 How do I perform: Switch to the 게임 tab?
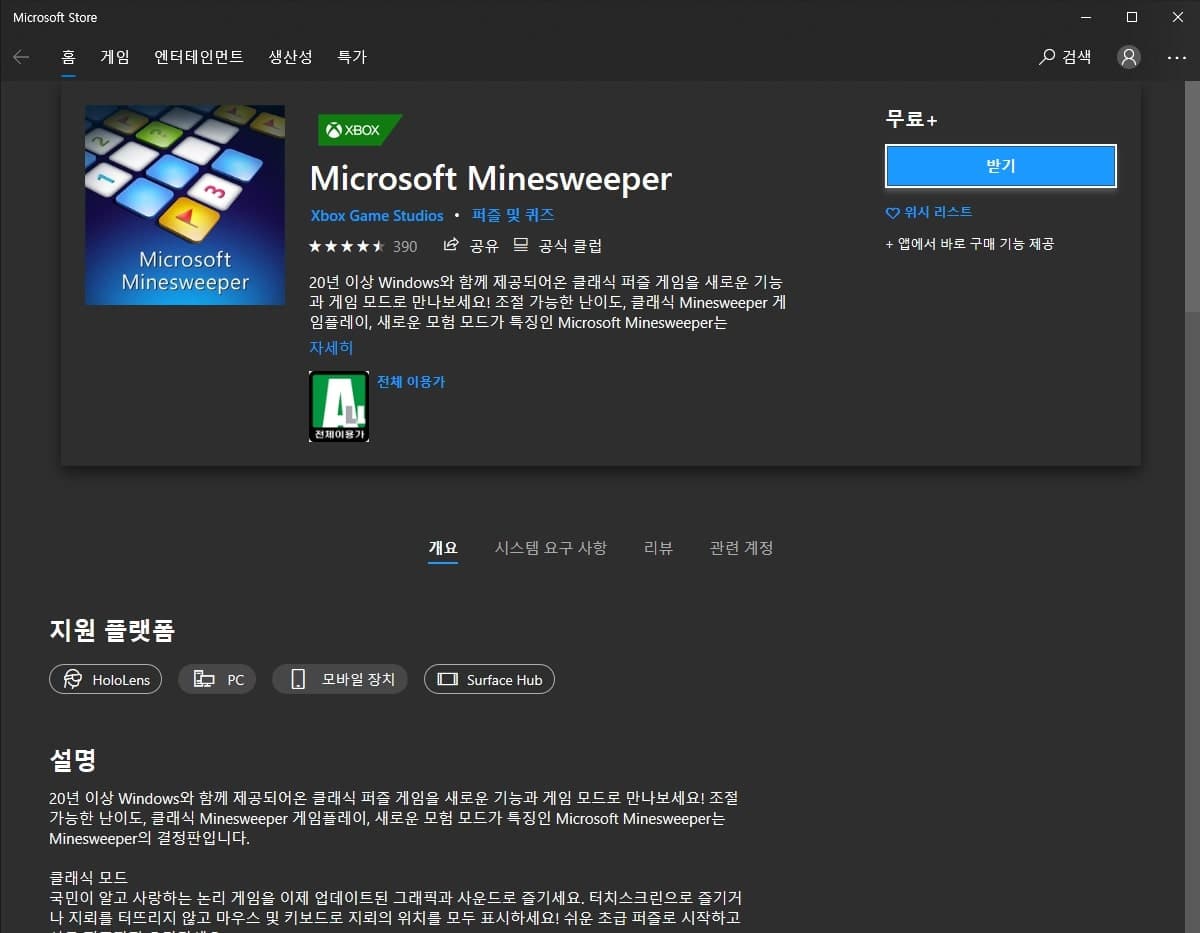click(115, 57)
